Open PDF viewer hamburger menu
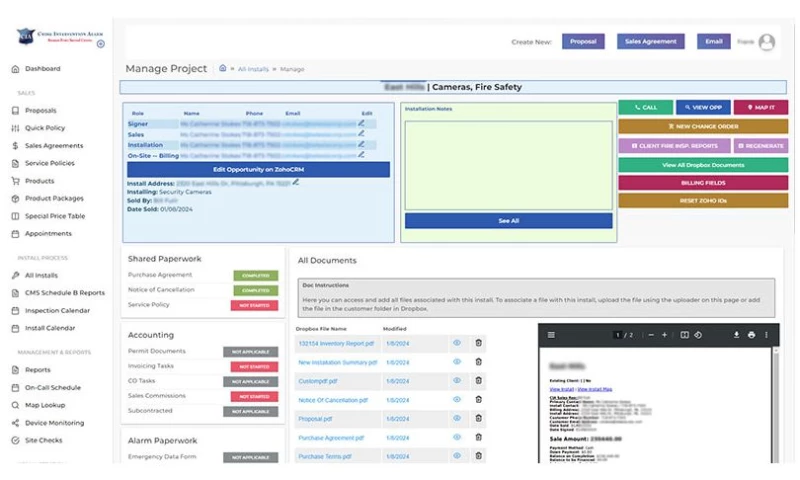This screenshot has width=800, height=480. tap(551, 335)
